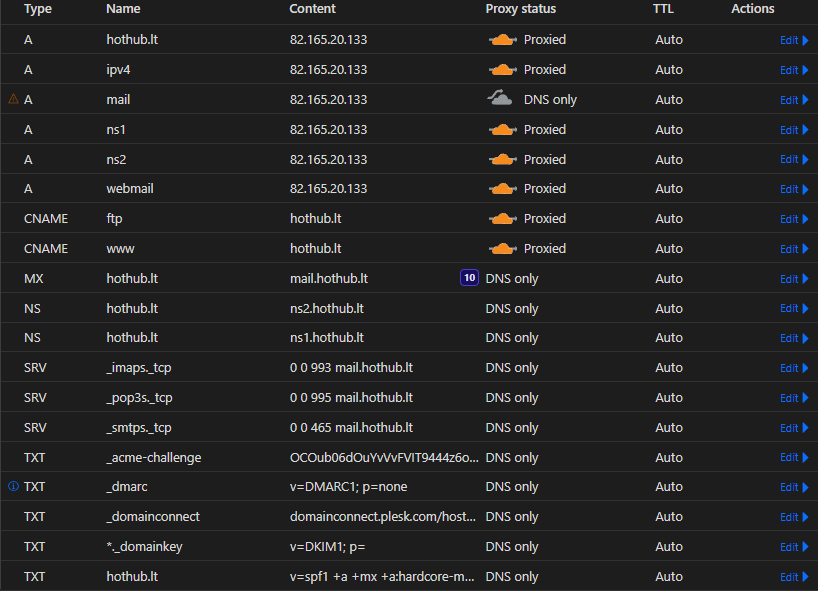Sort by the Type column header
Screen dimensions: 818x591
[x=38, y=9]
